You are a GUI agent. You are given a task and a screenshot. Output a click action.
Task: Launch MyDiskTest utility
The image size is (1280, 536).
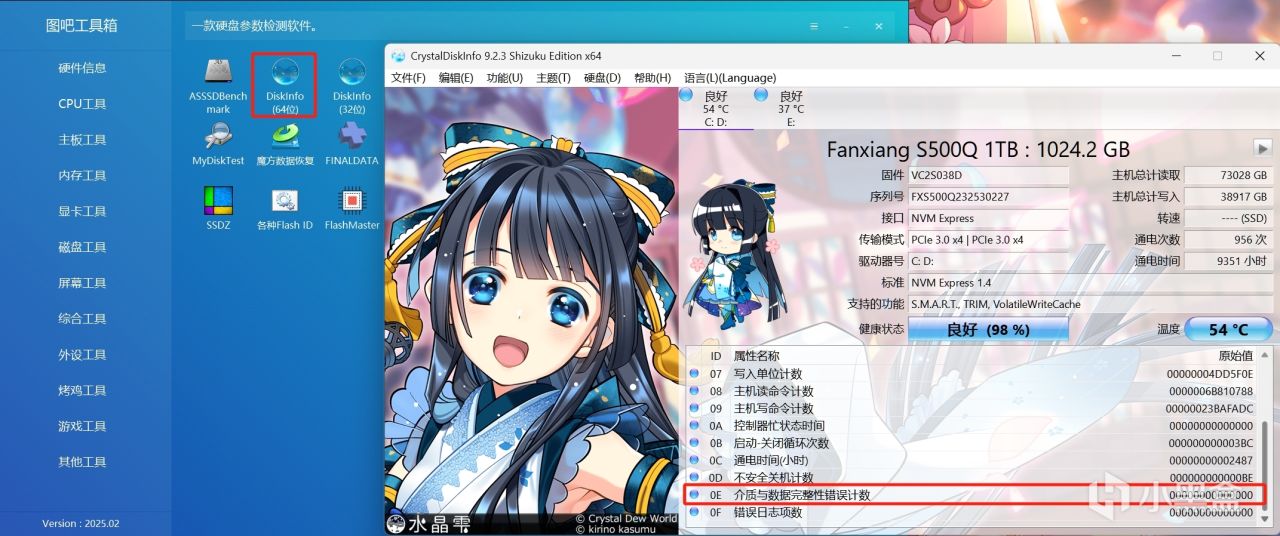coord(218,143)
